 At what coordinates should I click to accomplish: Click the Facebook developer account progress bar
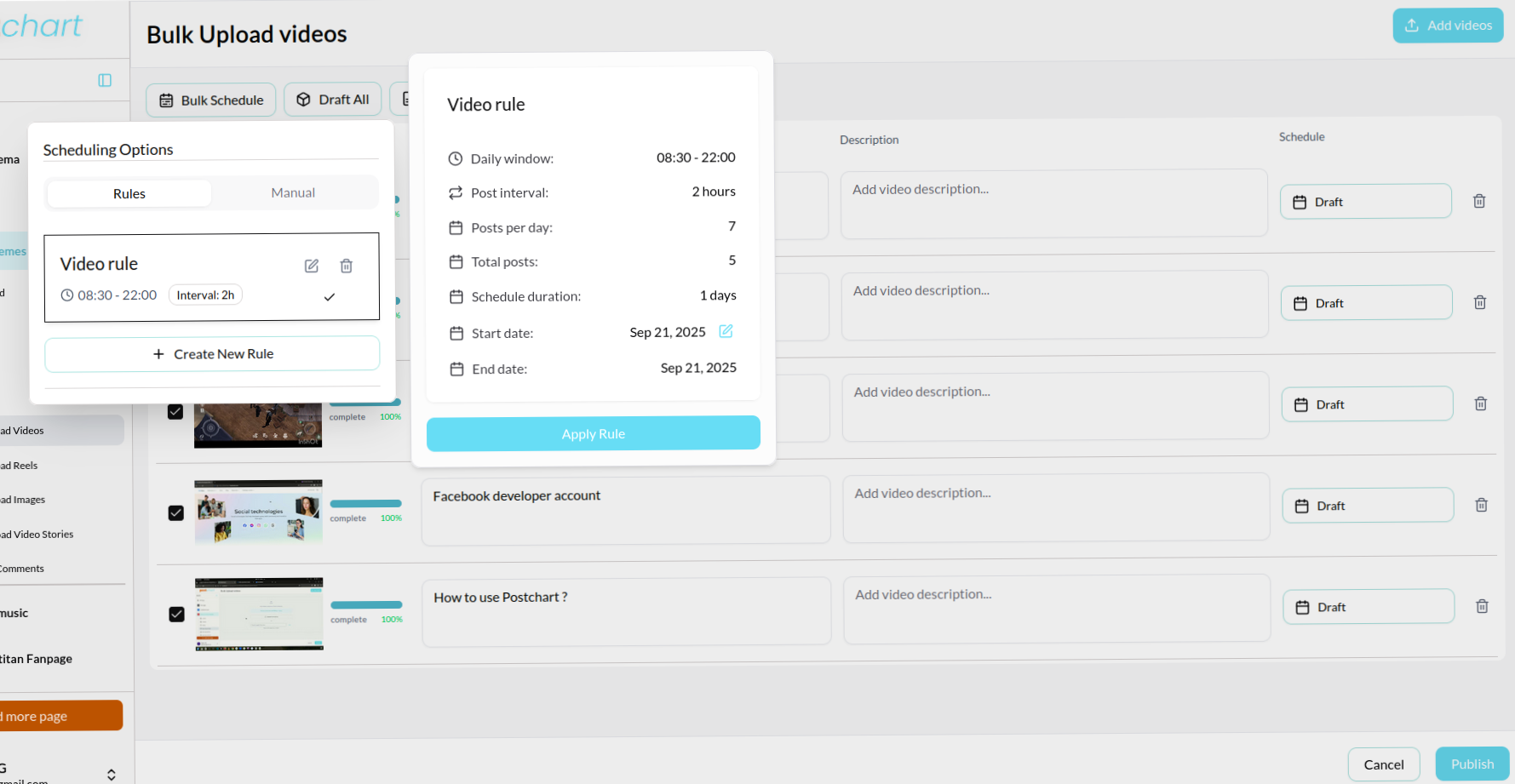pos(365,504)
